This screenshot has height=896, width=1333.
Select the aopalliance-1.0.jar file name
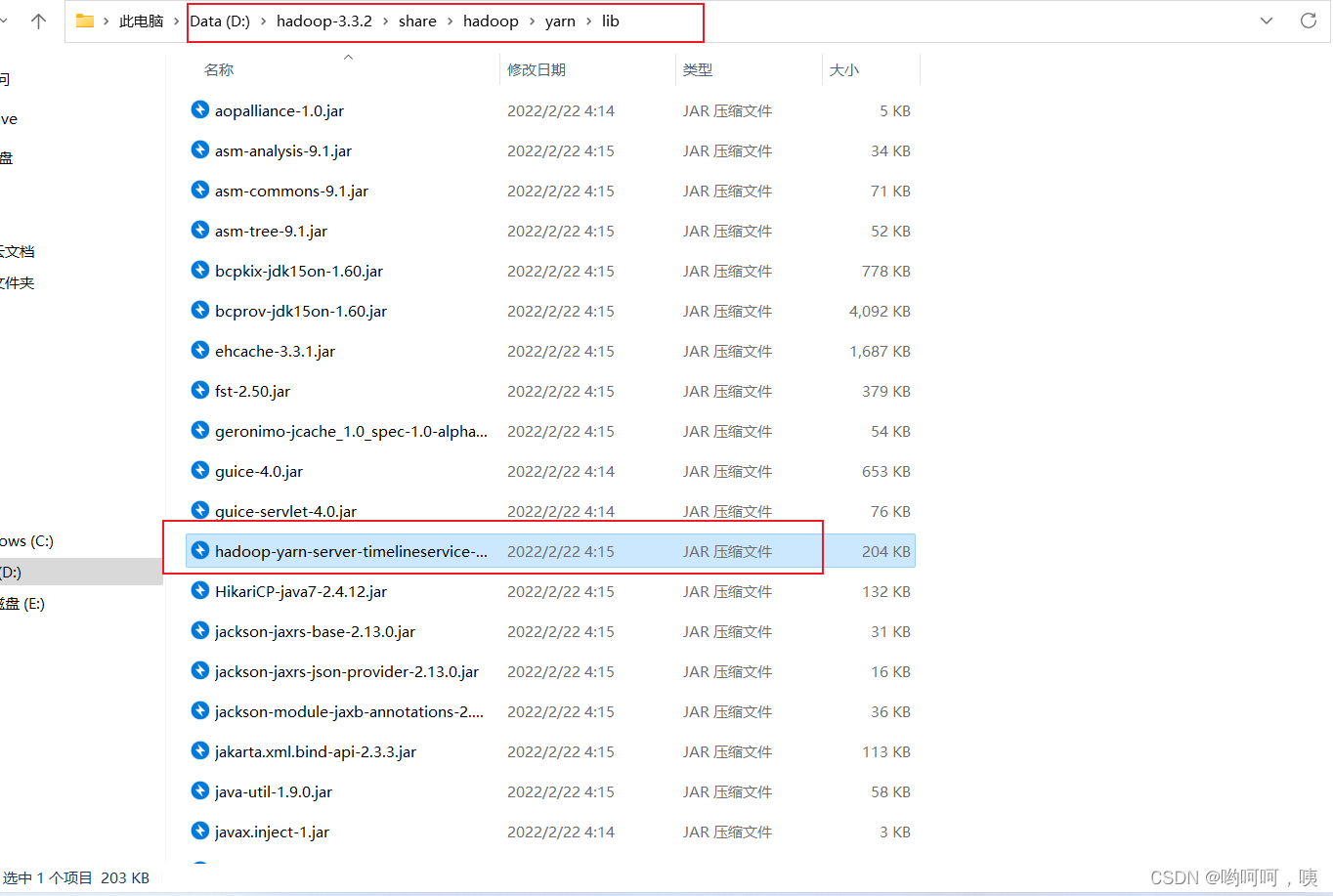coord(279,110)
